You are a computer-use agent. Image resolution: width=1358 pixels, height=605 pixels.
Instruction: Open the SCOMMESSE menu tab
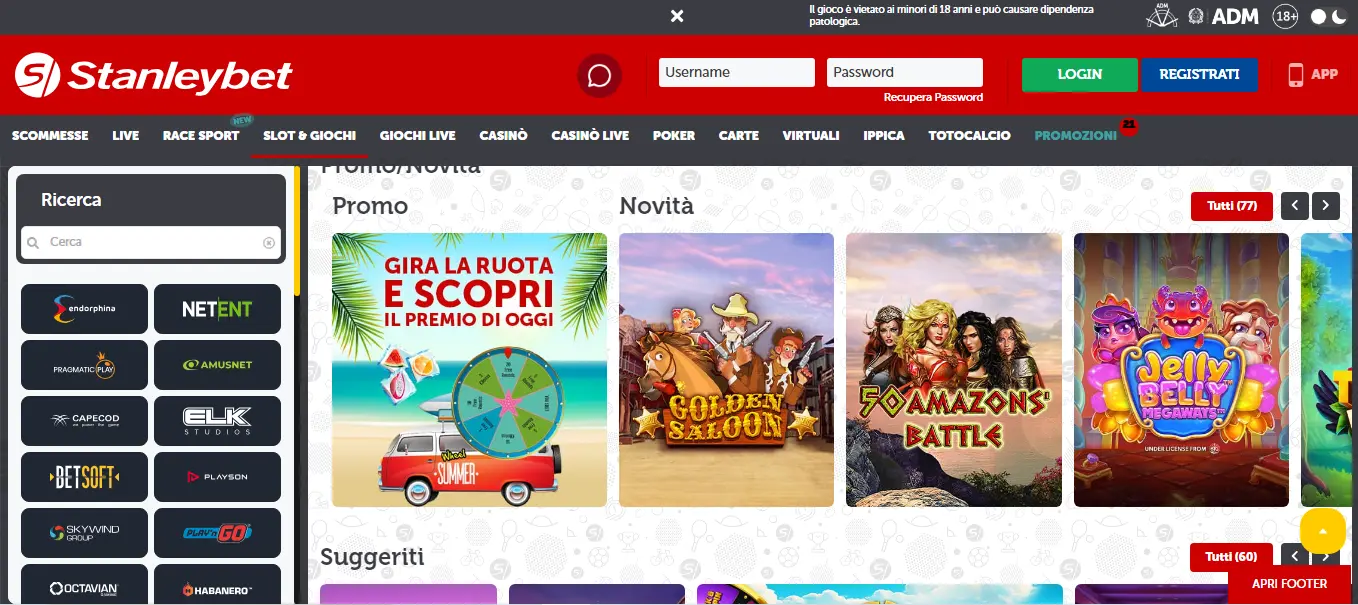point(50,135)
